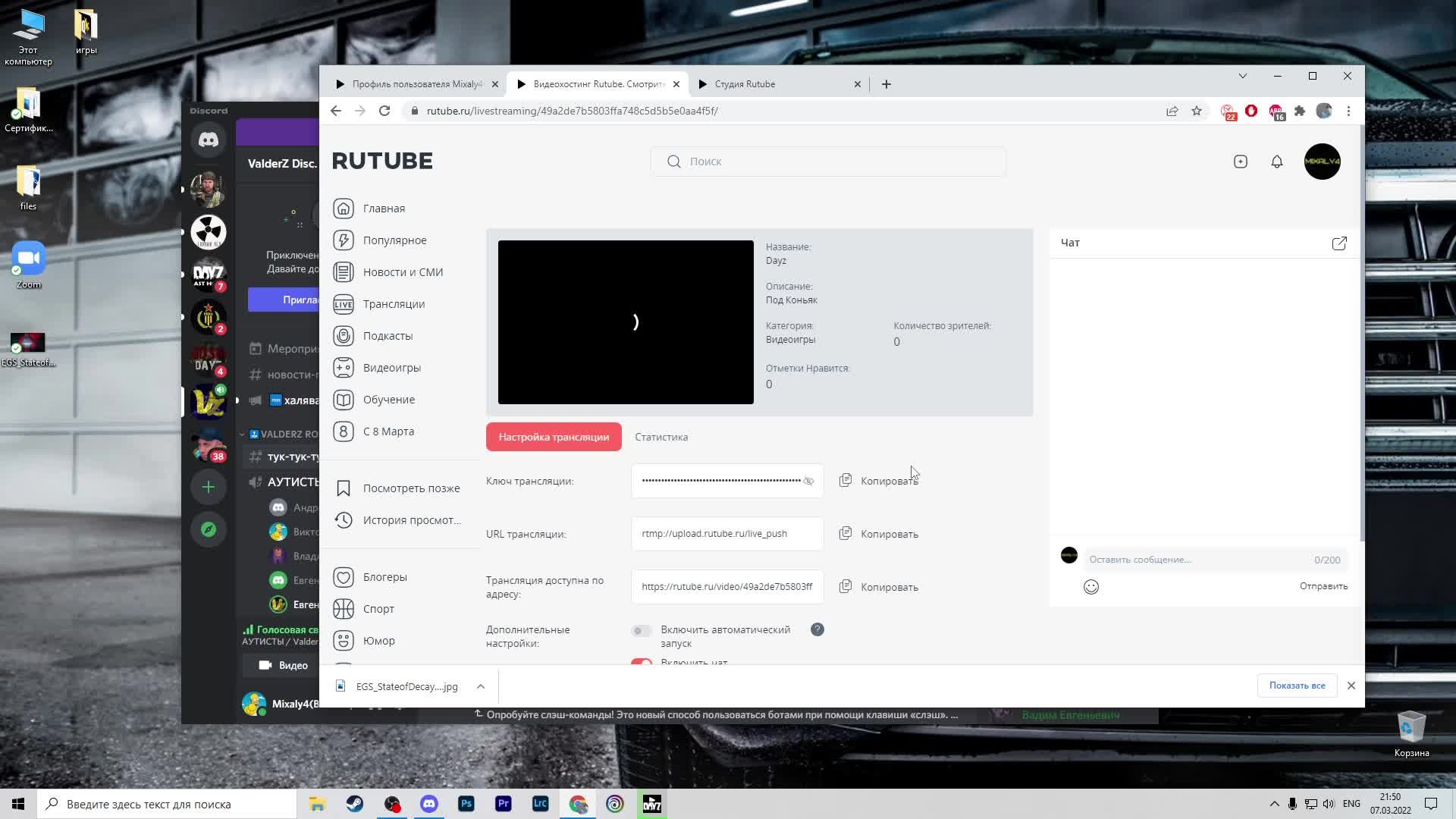Click the Оставить сообщение chat field

pos(1198,560)
